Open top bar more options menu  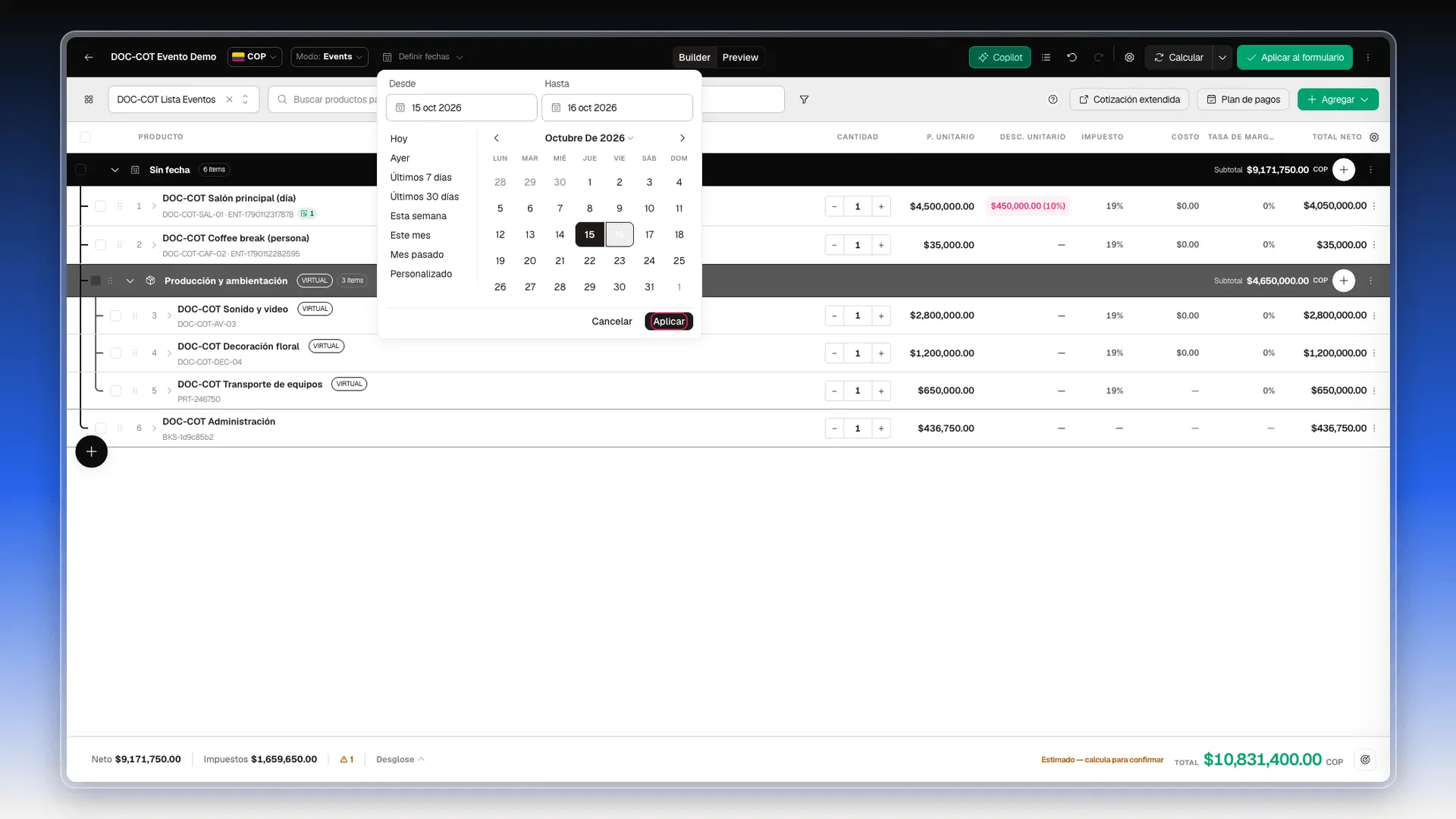1368,57
